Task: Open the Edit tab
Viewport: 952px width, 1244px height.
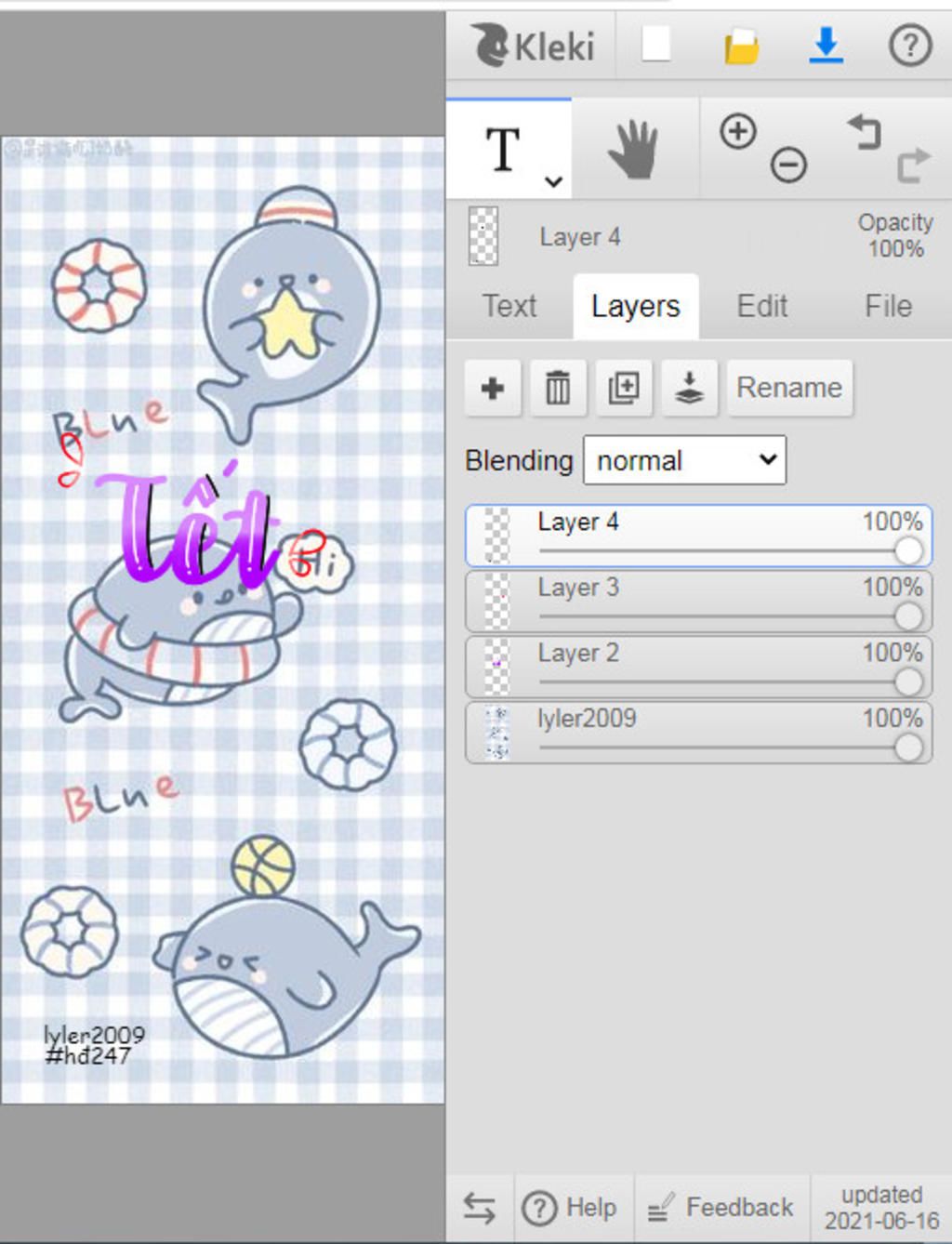Action: coord(762,306)
